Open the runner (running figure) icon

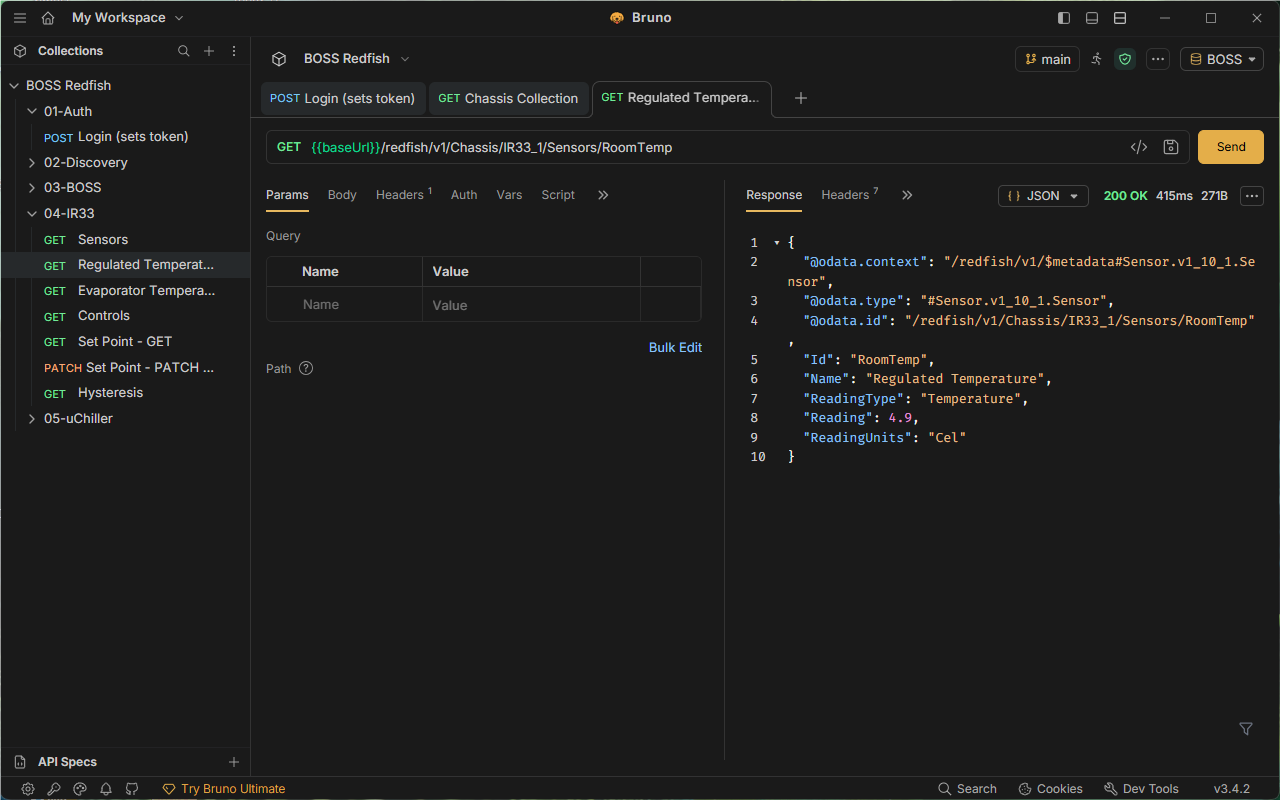coord(1097,59)
